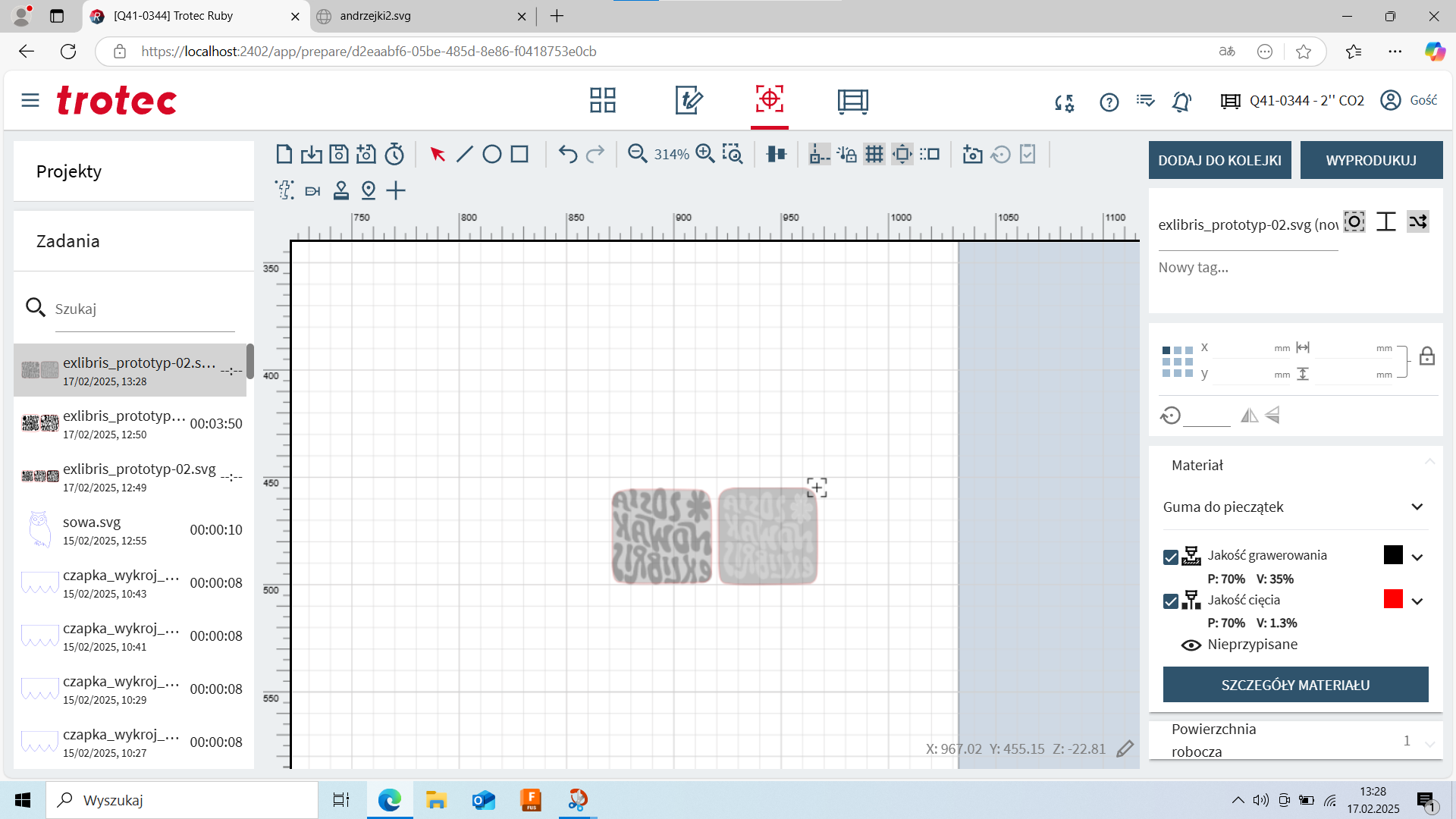The image size is (1456, 819).
Task: Toggle the aspect ratio lock icon
Action: pyautogui.click(x=1427, y=356)
